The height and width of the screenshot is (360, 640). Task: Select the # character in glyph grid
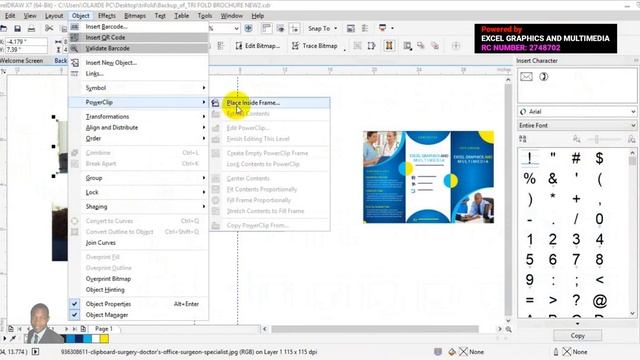(576, 158)
